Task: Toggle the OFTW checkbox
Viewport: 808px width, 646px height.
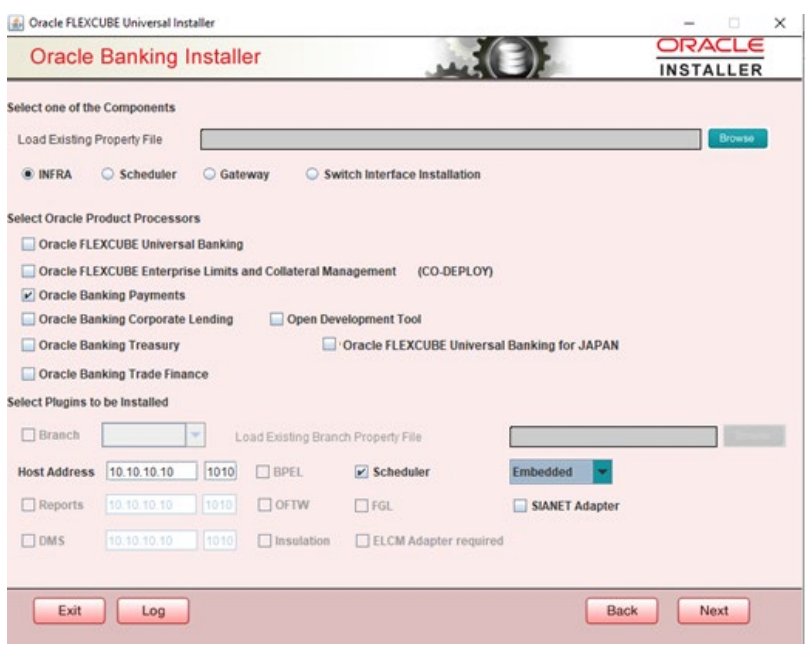Action: (264, 505)
